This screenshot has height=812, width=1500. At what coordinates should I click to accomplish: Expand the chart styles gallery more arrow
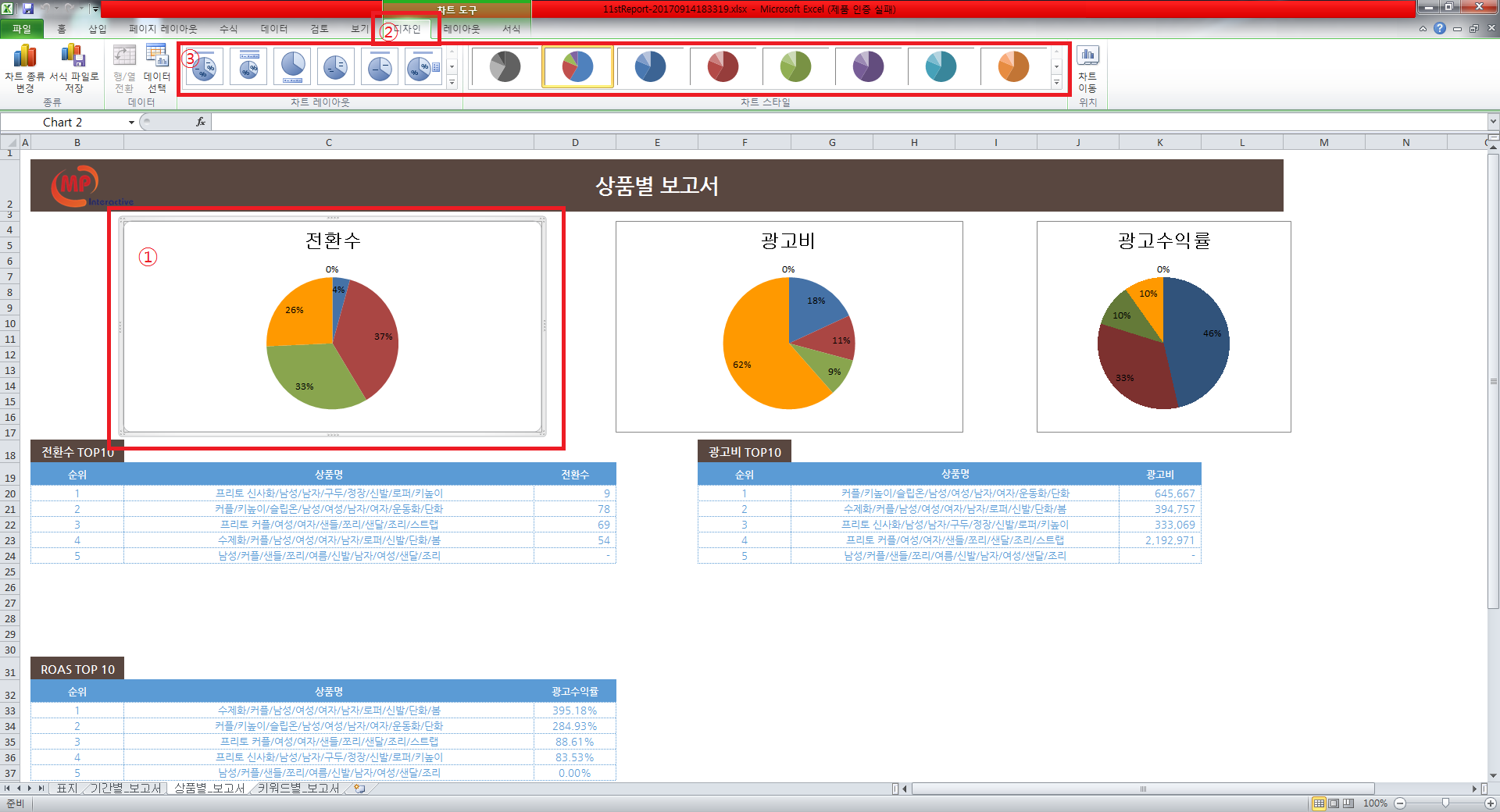pyautogui.click(x=1056, y=82)
